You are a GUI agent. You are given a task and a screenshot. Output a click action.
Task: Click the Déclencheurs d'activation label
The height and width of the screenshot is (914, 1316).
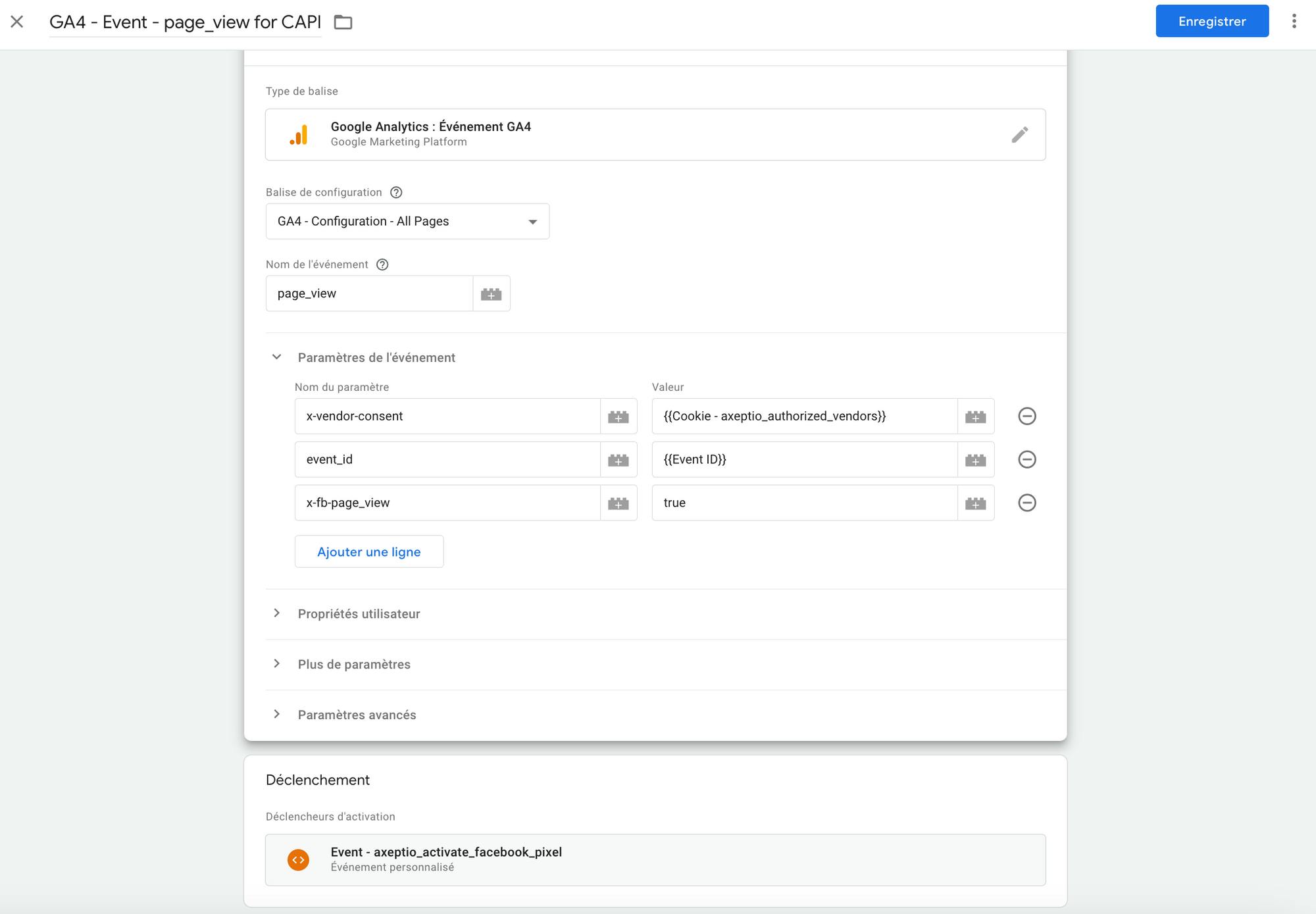coord(330,817)
